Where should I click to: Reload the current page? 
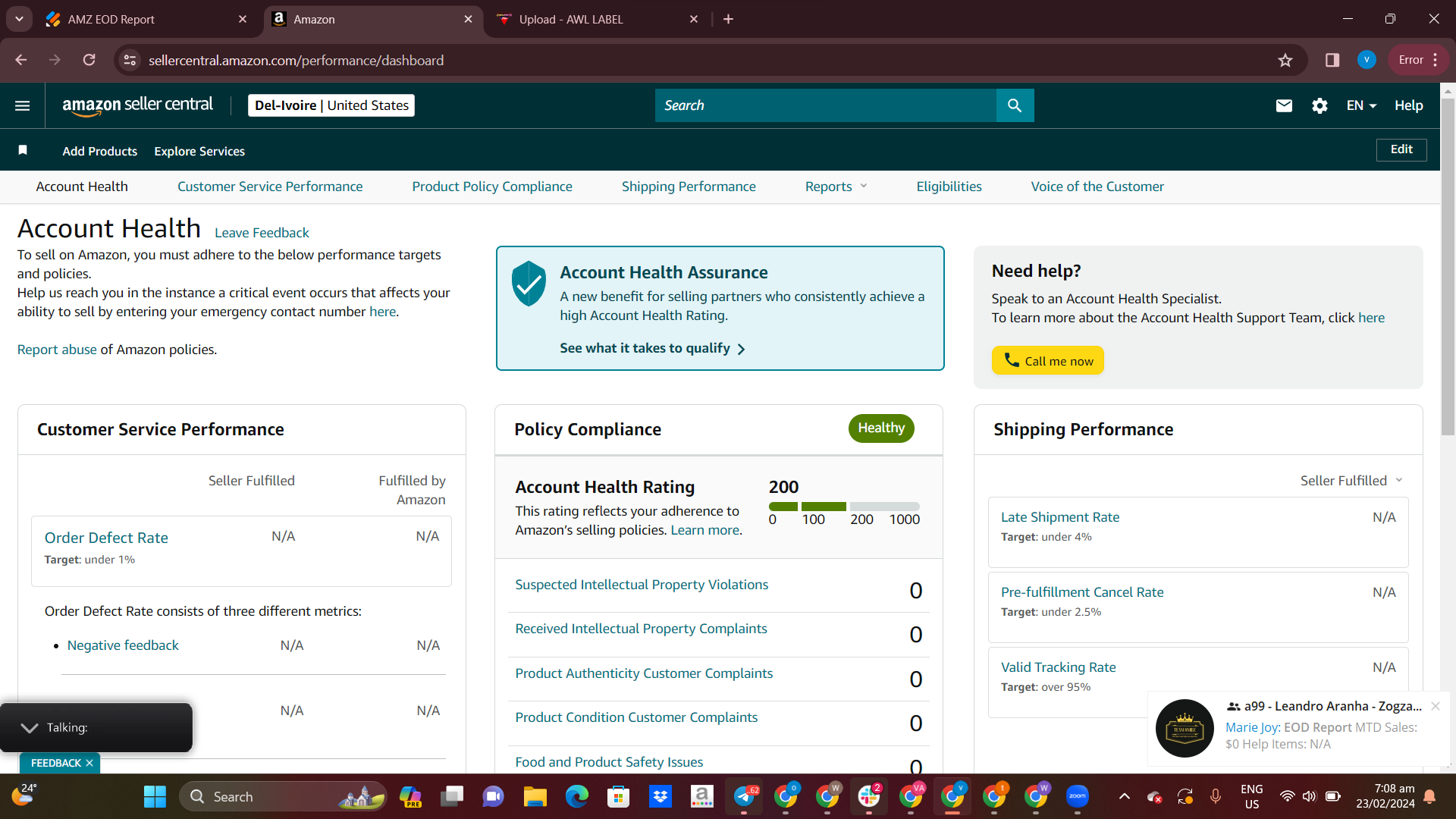(89, 60)
